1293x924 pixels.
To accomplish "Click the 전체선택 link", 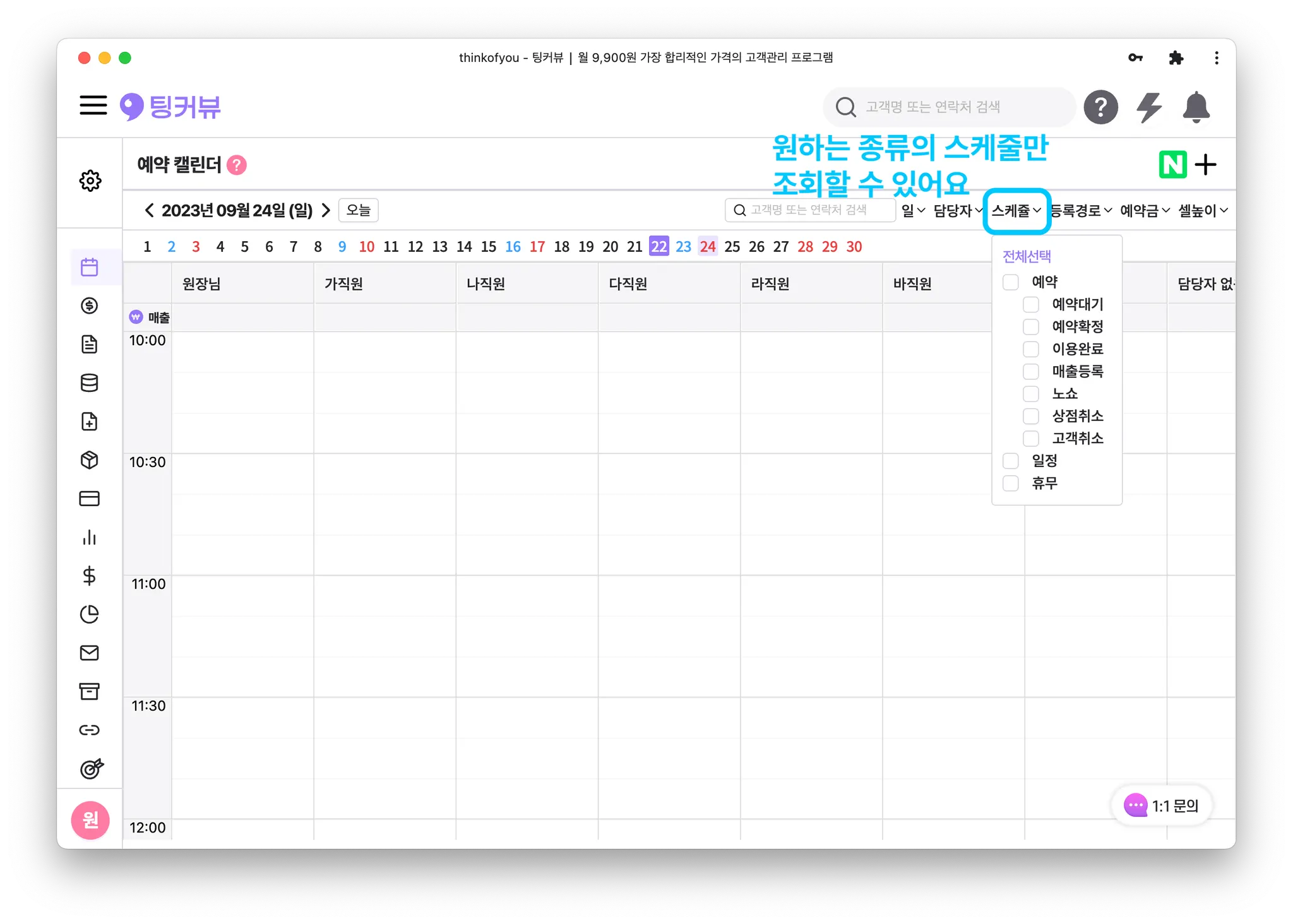I will click(1027, 256).
